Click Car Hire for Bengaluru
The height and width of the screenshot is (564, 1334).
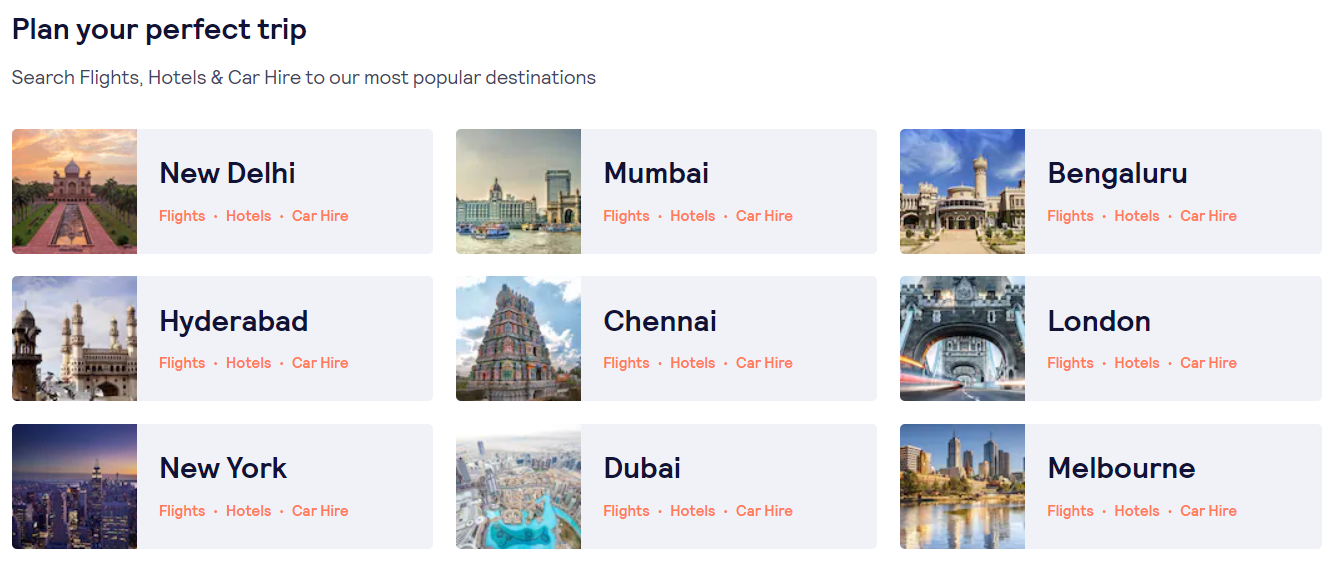point(1208,216)
